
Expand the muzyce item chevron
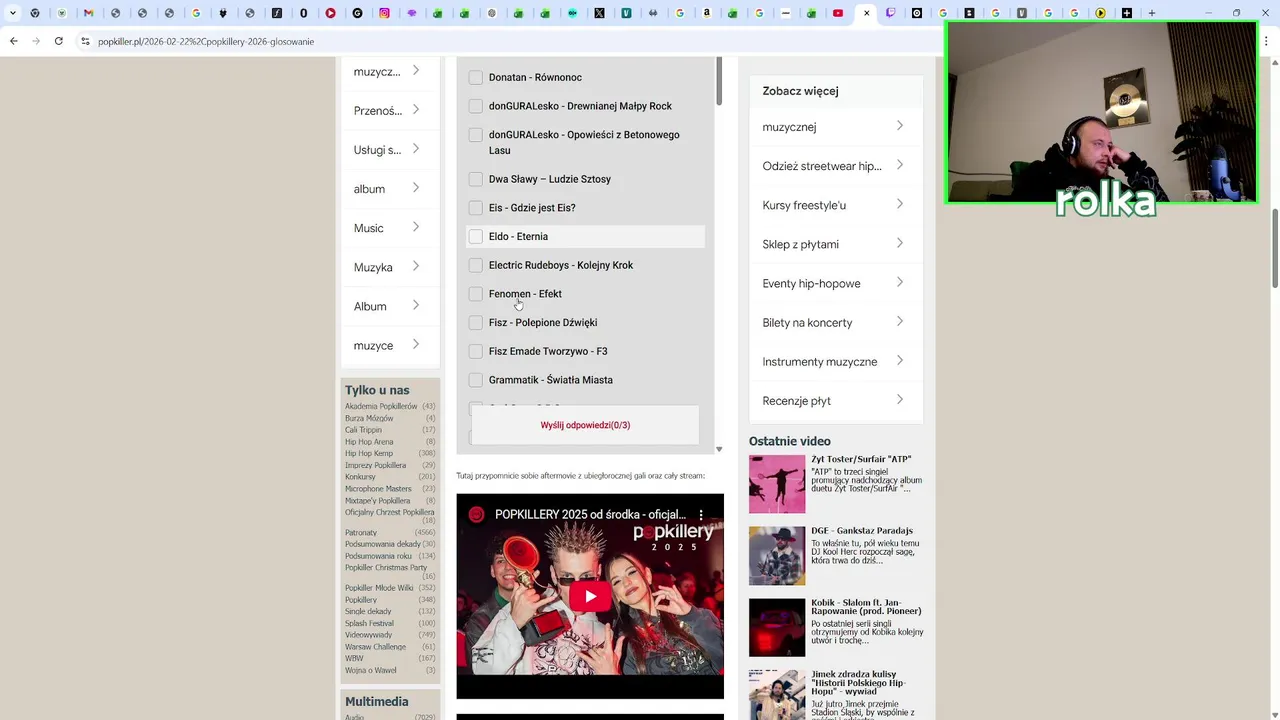pyautogui.click(x=416, y=345)
